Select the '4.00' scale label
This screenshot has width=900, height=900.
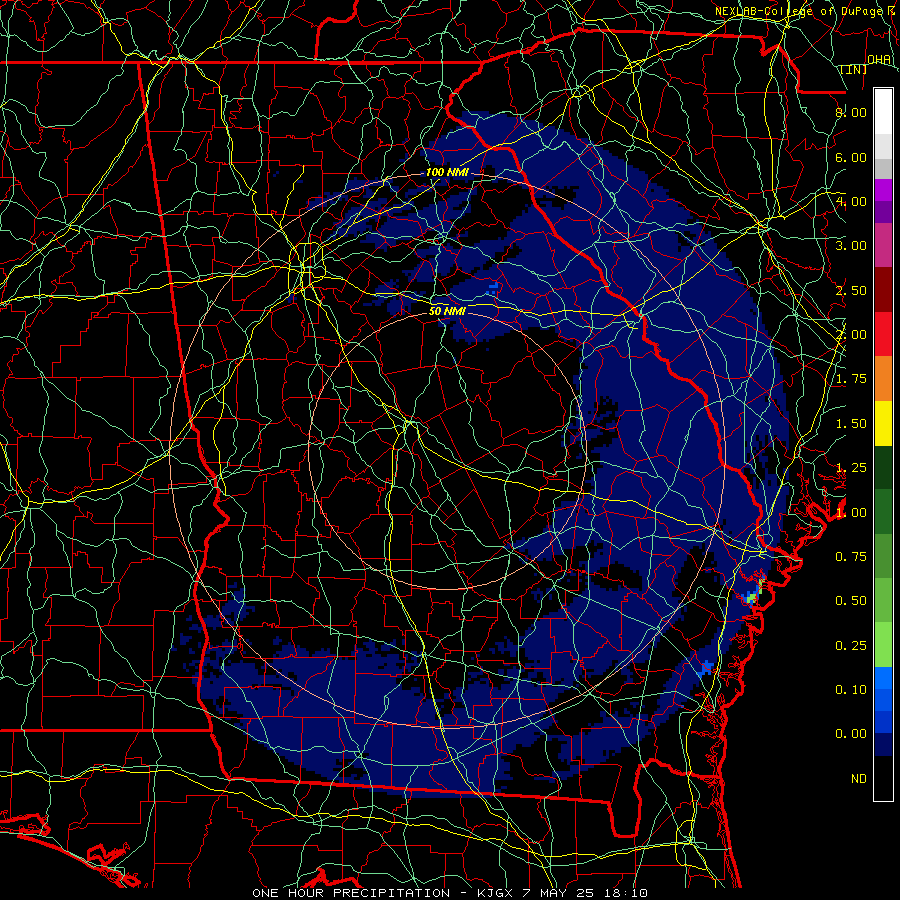(x=851, y=201)
